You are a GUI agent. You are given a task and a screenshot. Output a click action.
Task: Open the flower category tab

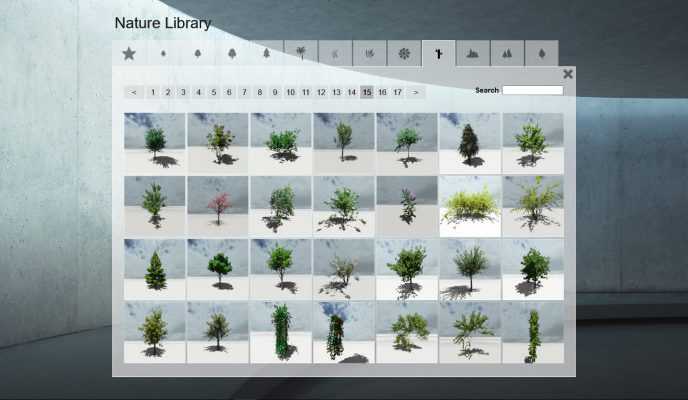[x=404, y=54]
